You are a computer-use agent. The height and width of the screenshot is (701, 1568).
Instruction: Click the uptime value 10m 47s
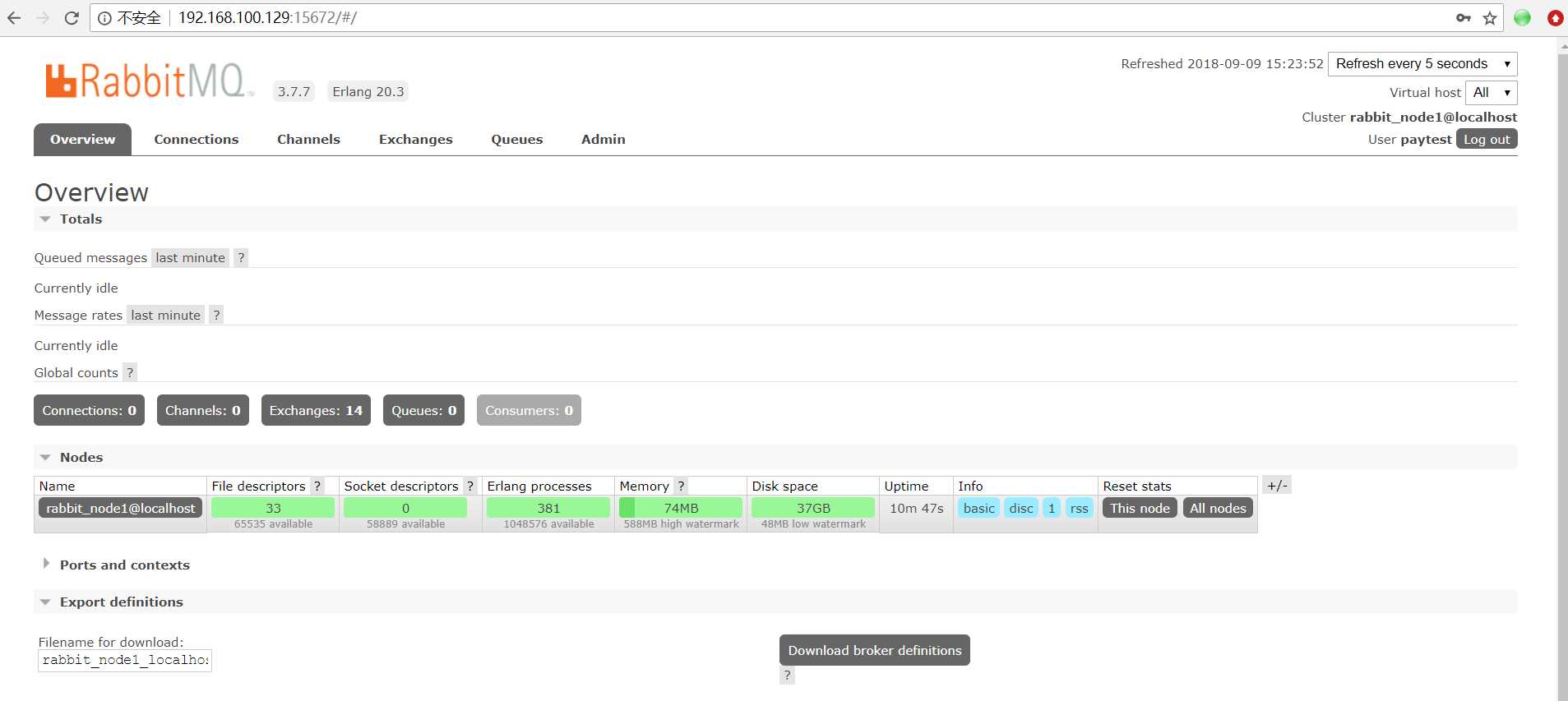pos(916,509)
